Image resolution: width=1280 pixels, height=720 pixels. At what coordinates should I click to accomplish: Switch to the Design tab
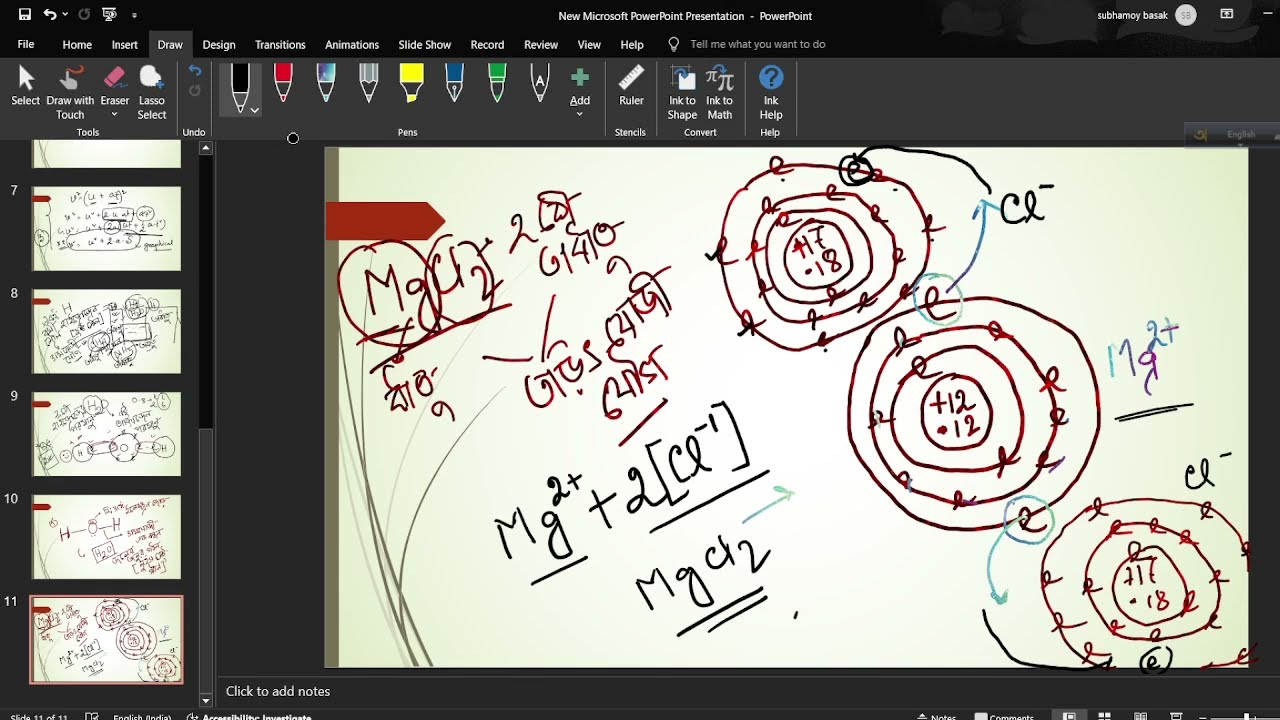click(x=219, y=45)
